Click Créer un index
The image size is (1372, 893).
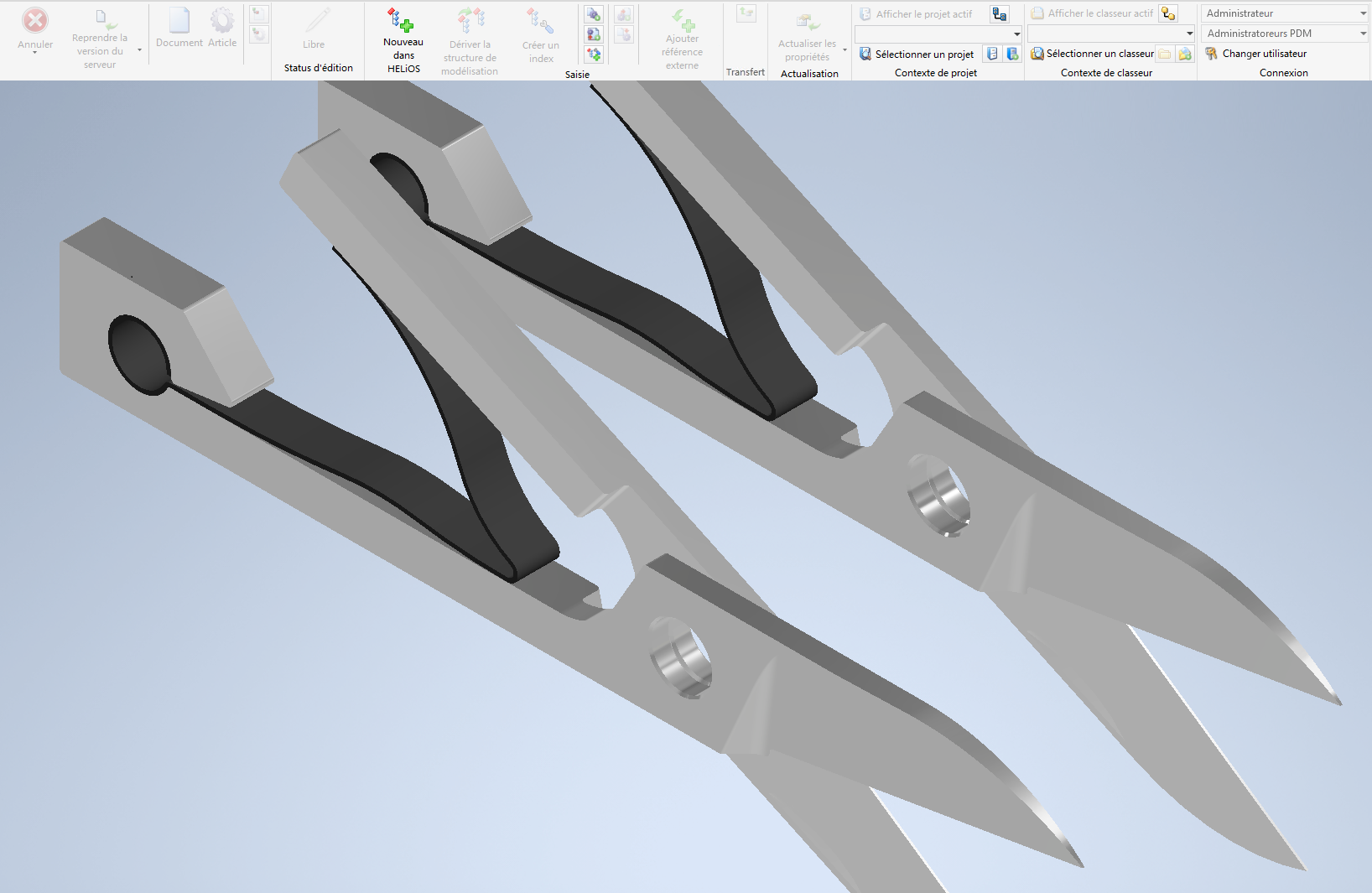pos(541,35)
